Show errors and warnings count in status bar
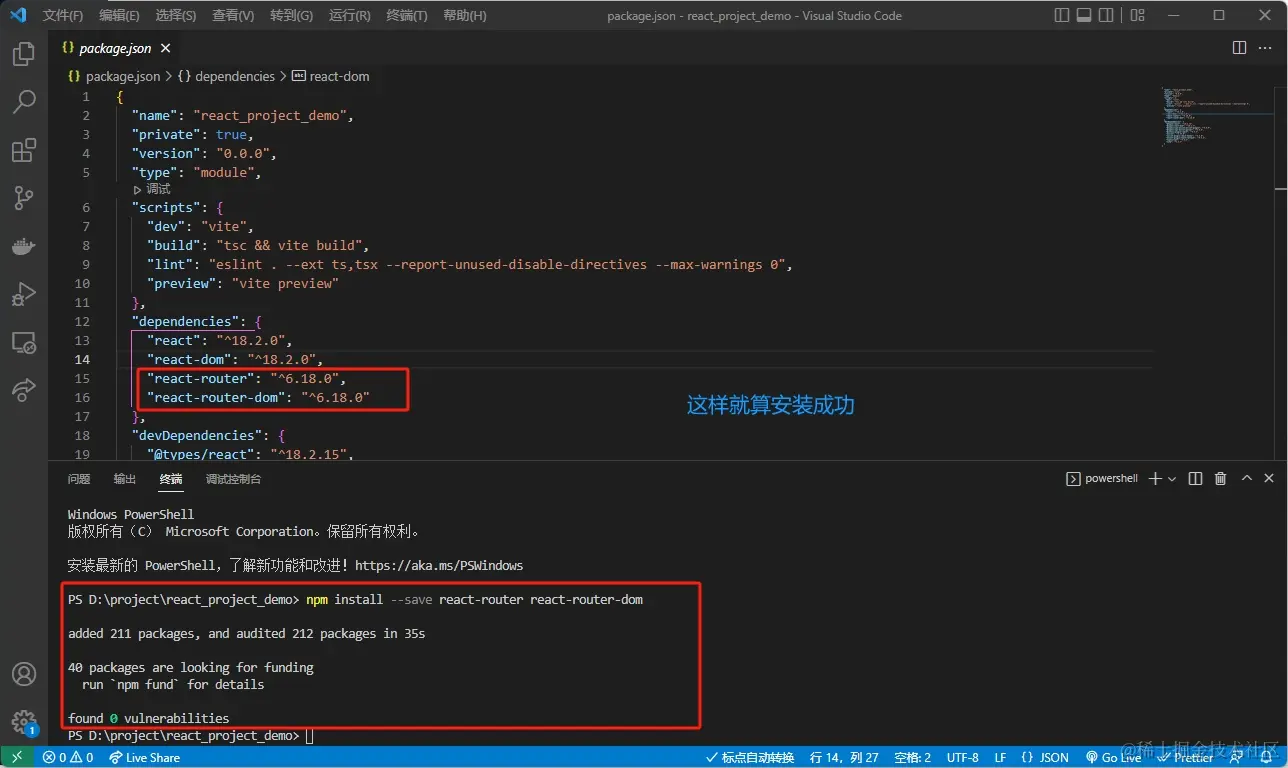 68,757
